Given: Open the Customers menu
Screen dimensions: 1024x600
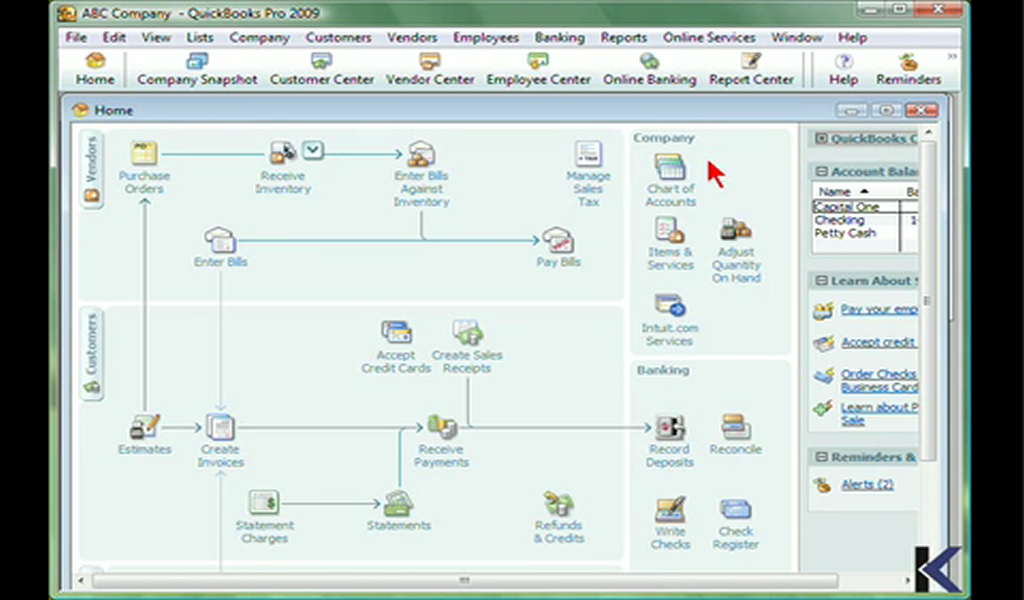Looking at the screenshot, I should (338, 37).
